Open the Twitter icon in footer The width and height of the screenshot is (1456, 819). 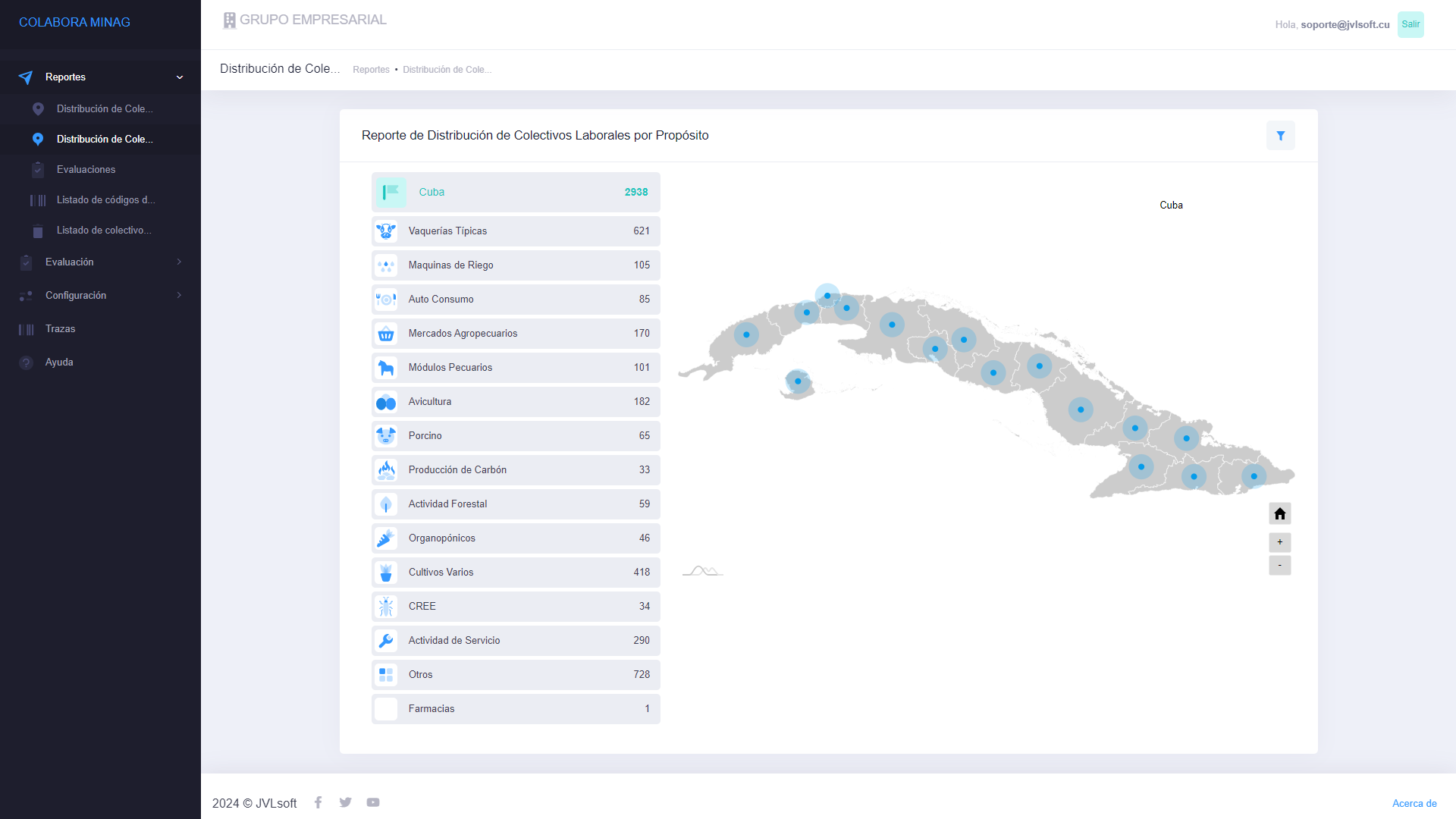346,802
